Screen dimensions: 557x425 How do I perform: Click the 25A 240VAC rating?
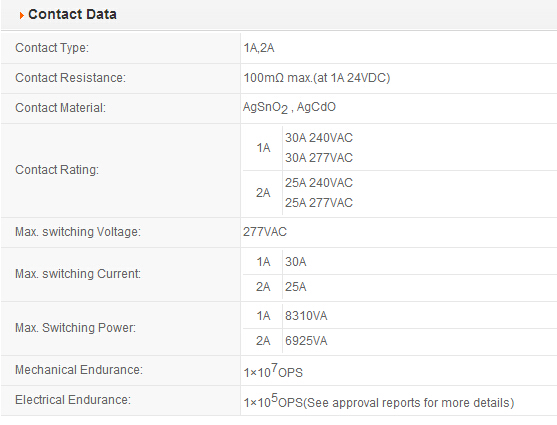(319, 183)
